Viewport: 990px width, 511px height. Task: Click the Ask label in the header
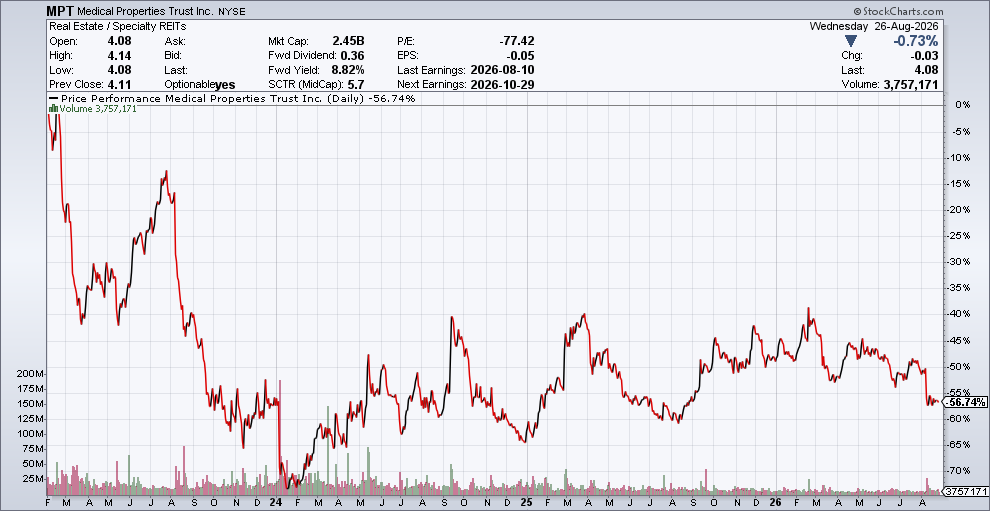pos(174,41)
